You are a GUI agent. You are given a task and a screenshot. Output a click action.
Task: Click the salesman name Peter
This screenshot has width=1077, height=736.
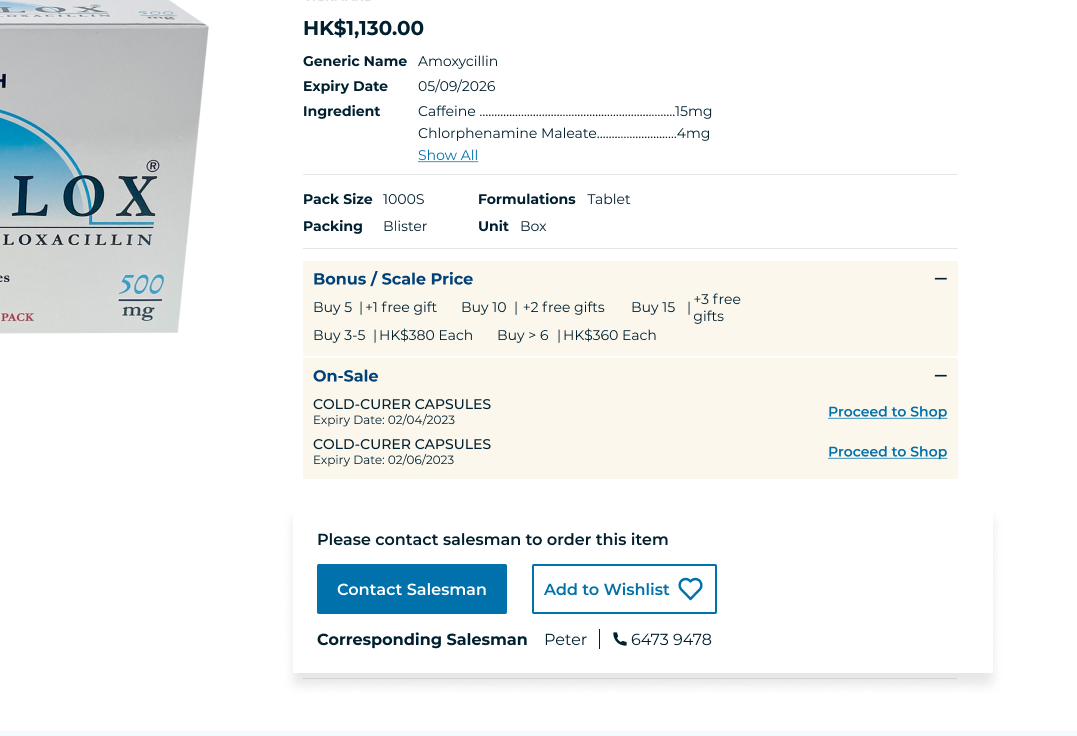click(565, 639)
